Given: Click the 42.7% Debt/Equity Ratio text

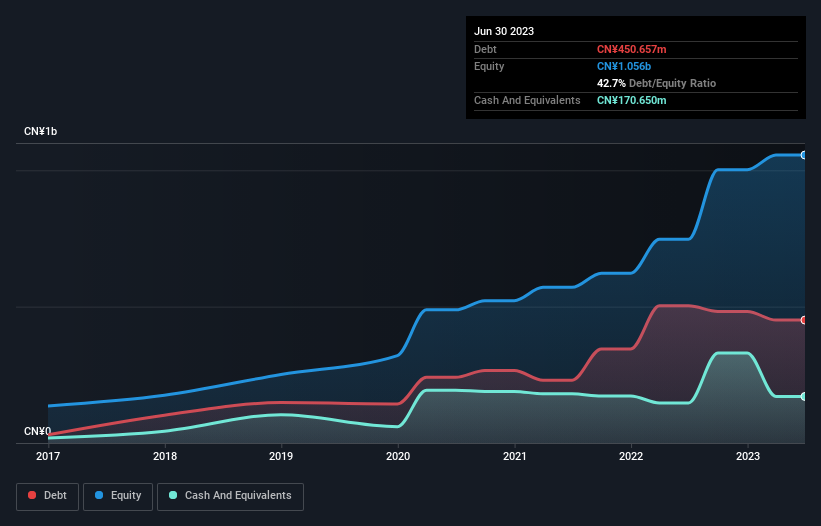Looking at the screenshot, I should (x=656, y=83).
